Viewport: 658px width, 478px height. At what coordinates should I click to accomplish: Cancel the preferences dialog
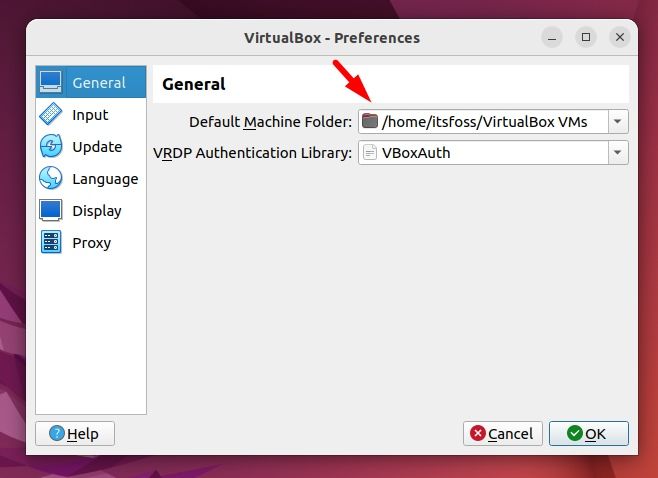coord(503,434)
